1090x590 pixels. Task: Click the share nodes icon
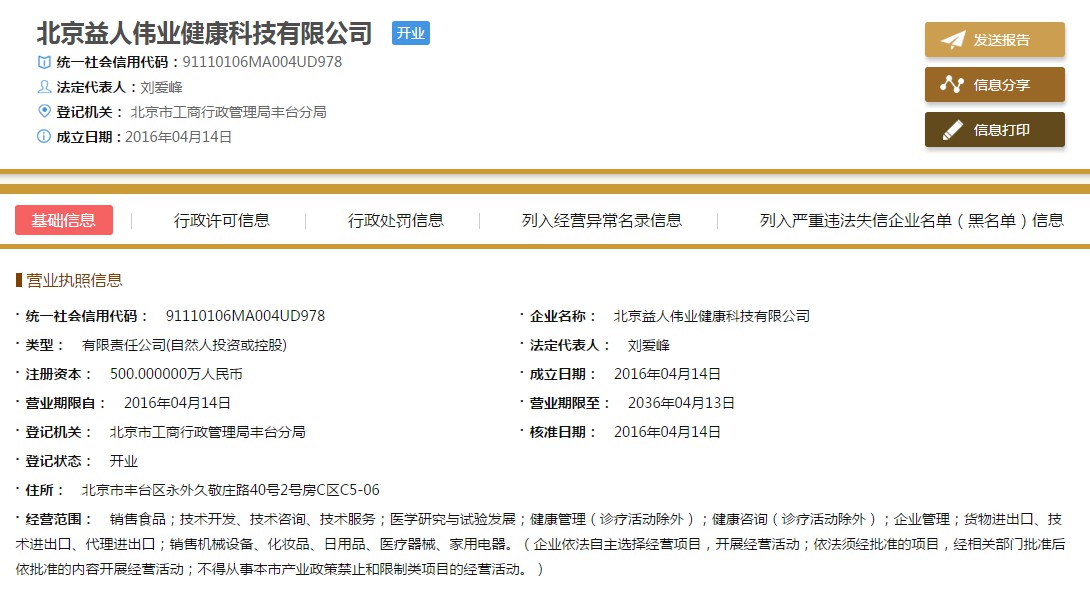coord(953,85)
